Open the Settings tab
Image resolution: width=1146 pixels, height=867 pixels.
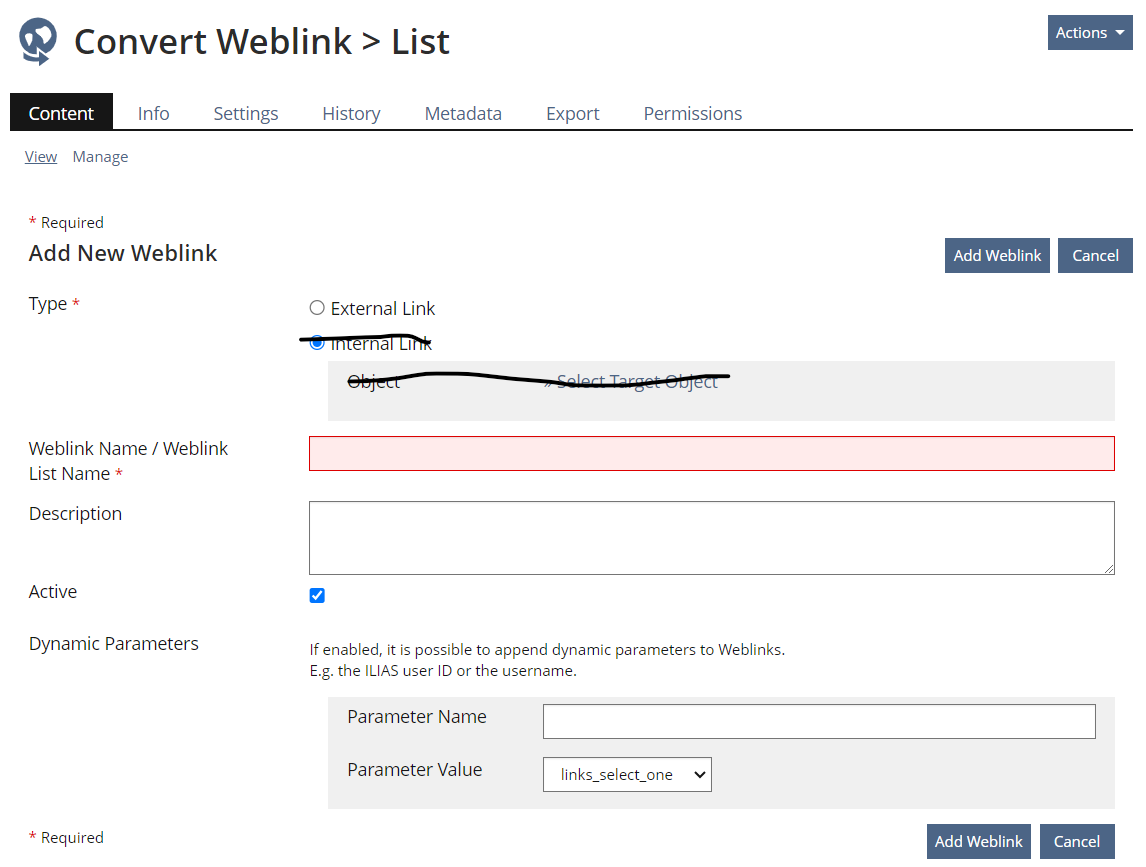click(x=245, y=113)
